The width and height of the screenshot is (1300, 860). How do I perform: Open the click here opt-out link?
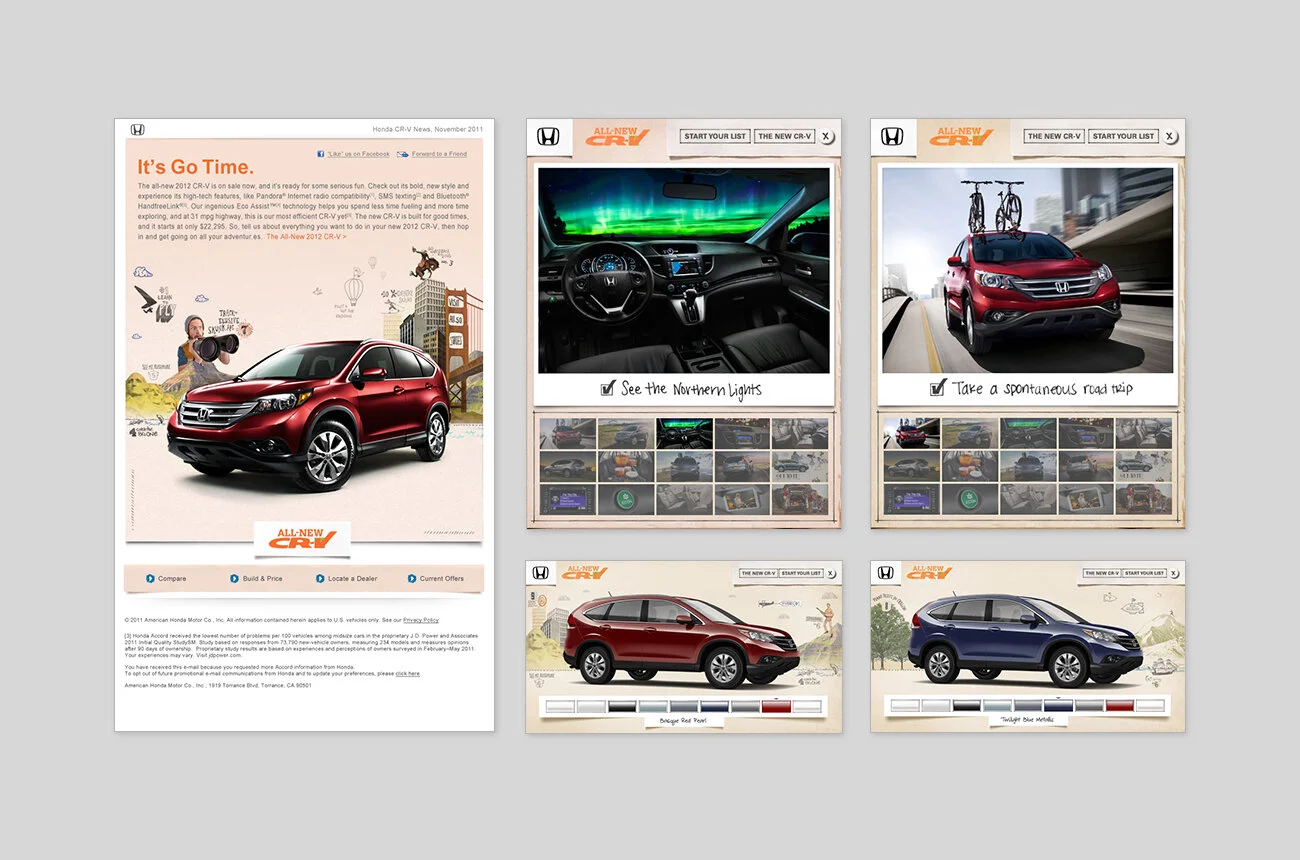coord(407,674)
